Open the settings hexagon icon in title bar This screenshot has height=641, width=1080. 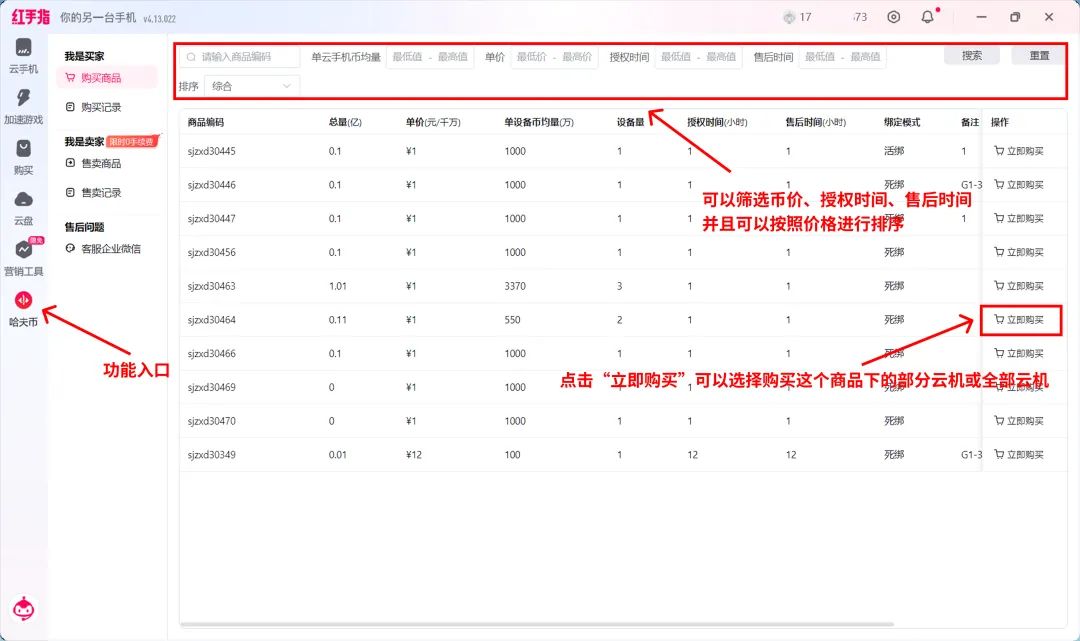point(893,17)
